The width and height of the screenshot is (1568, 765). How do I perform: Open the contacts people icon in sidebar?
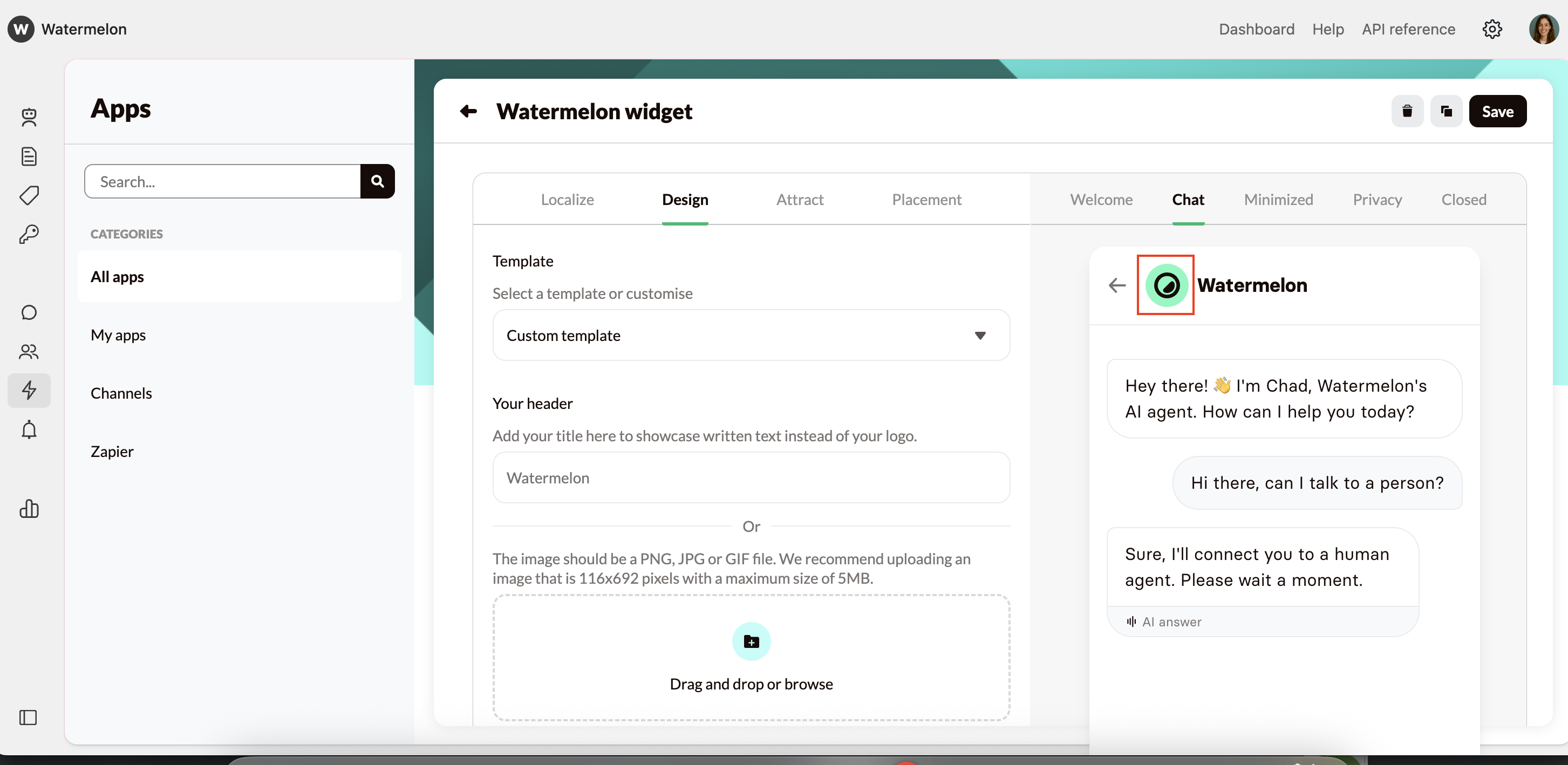(29, 352)
